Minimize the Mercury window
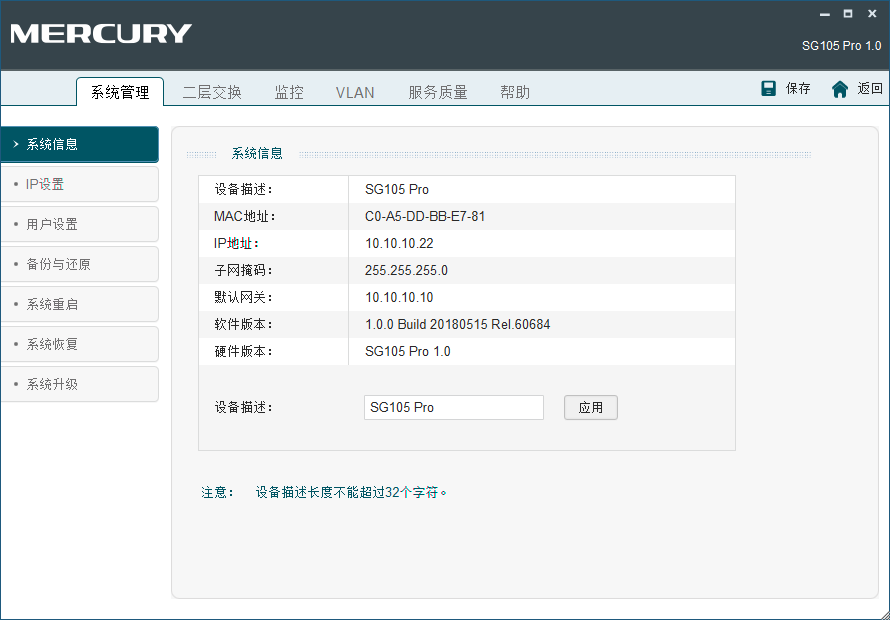 tap(824, 14)
